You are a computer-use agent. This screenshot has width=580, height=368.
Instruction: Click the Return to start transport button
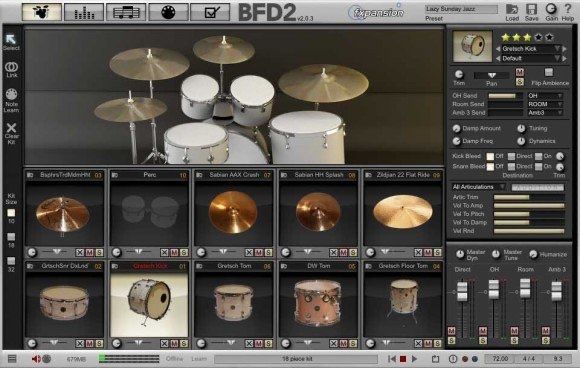click(392, 359)
